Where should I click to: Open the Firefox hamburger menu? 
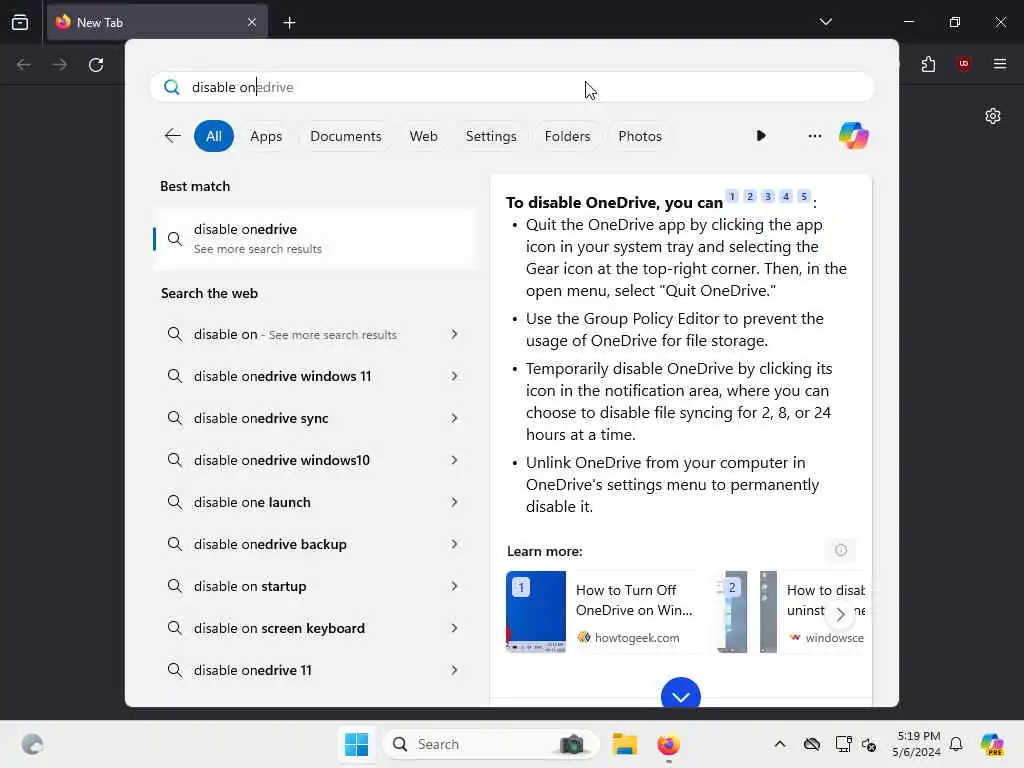click(x=999, y=64)
